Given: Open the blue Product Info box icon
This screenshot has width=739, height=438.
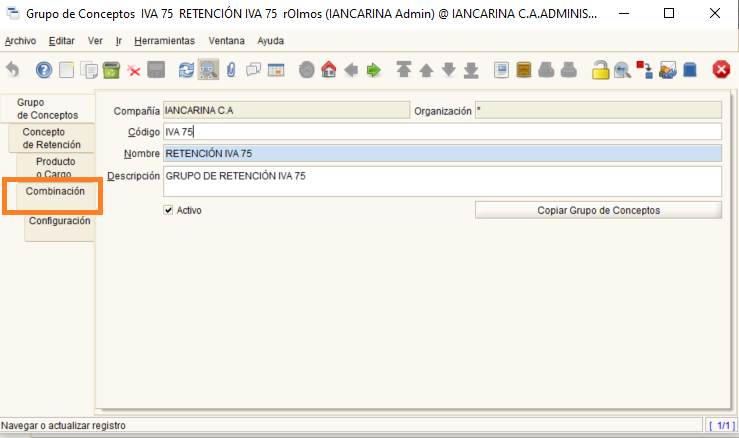Looking at the screenshot, I should (x=690, y=70).
